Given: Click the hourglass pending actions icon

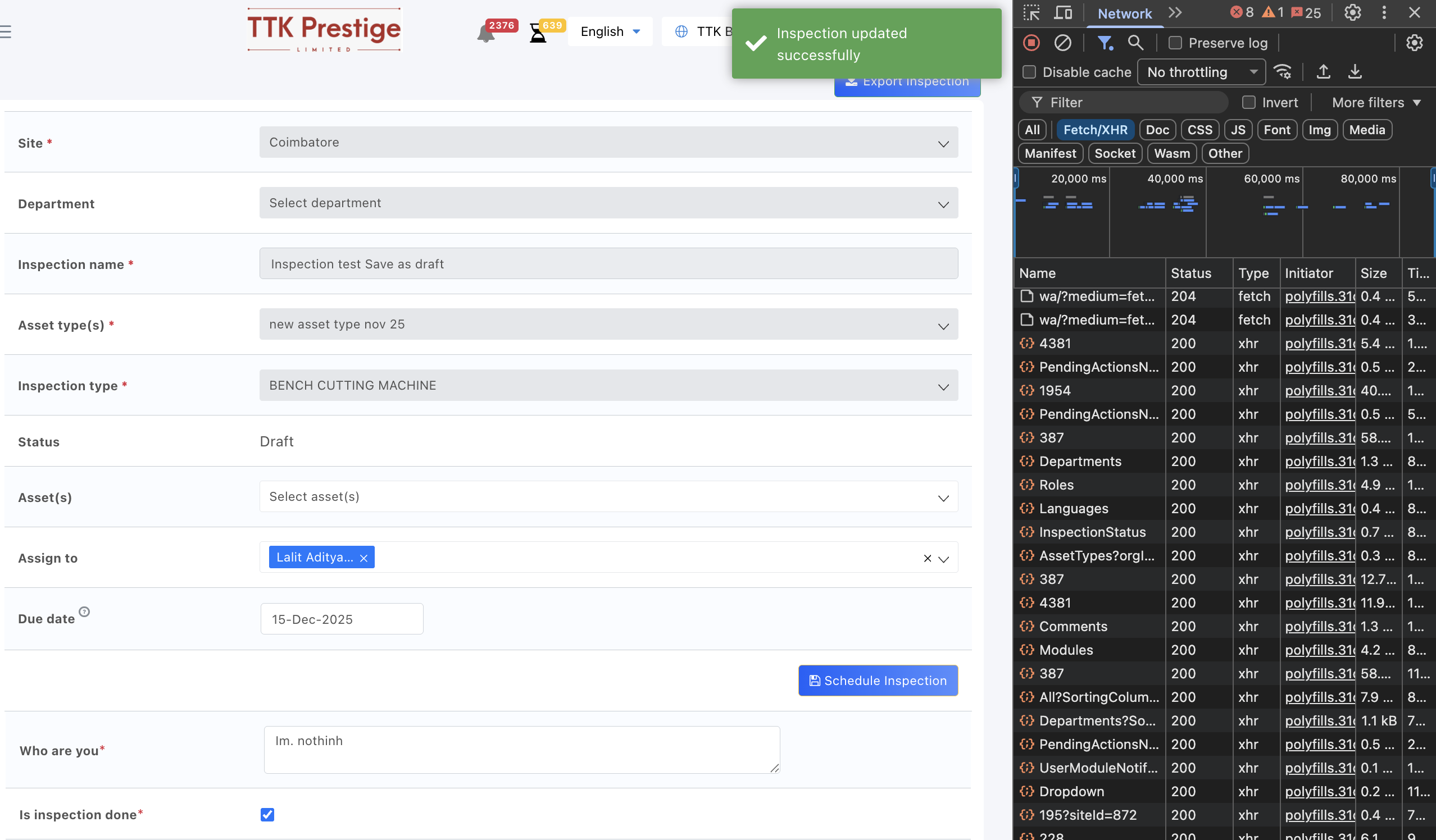Looking at the screenshot, I should [537, 34].
